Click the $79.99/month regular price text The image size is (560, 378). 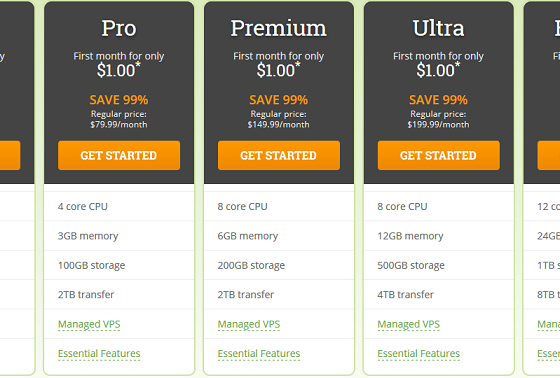point(119,125)
